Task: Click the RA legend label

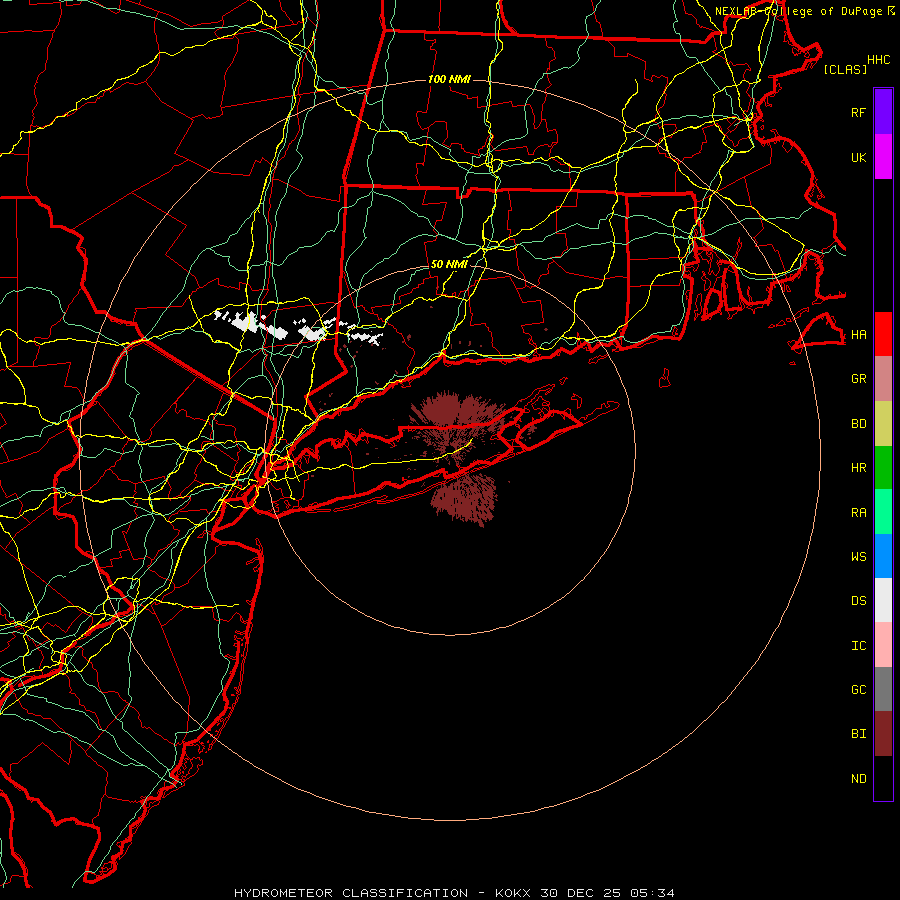Action: [858, 513]
